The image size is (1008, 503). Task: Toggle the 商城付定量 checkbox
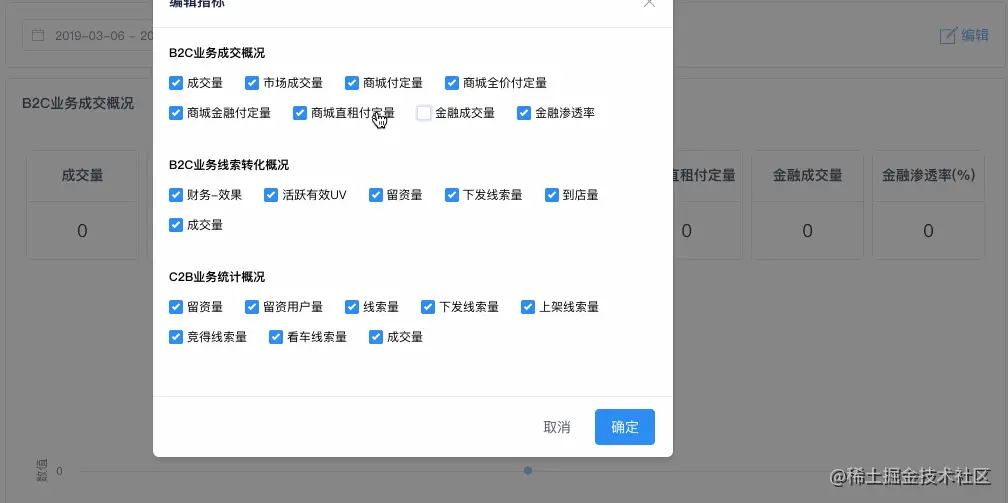point(352,83)
